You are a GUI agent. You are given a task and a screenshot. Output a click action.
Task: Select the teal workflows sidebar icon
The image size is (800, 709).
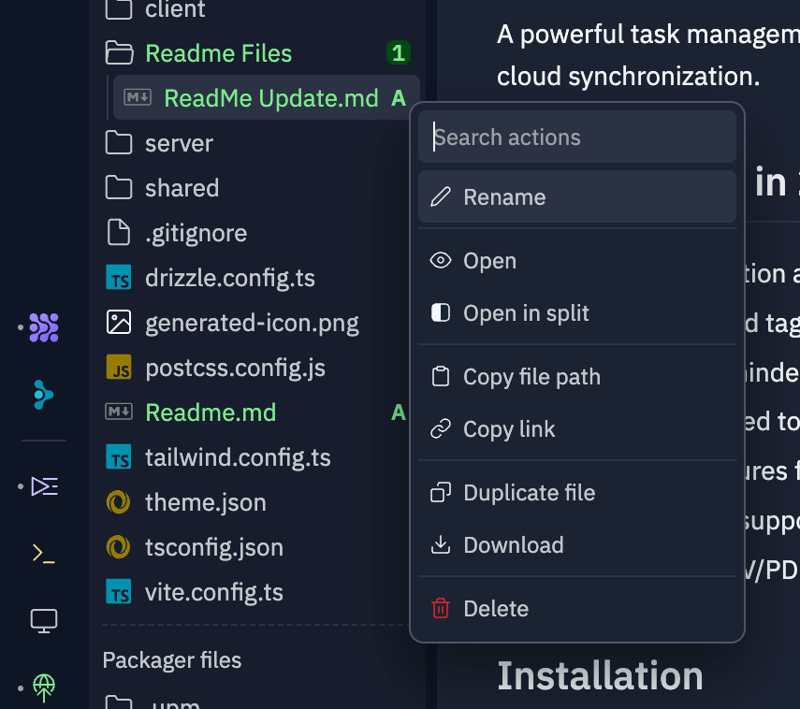pos(42,395)
